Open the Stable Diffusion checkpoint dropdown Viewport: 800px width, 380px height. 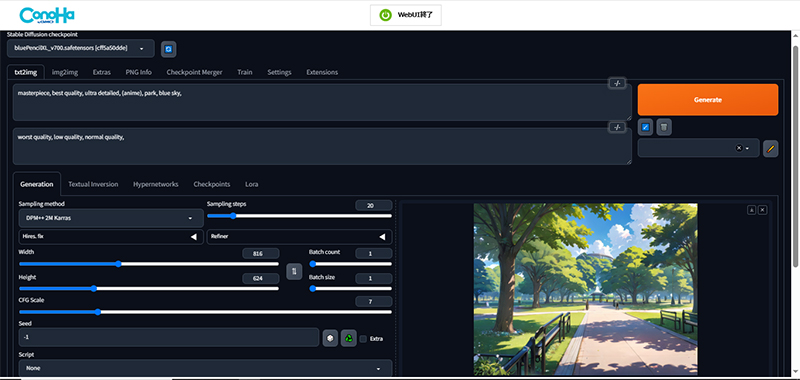click(x=81, y=48)
